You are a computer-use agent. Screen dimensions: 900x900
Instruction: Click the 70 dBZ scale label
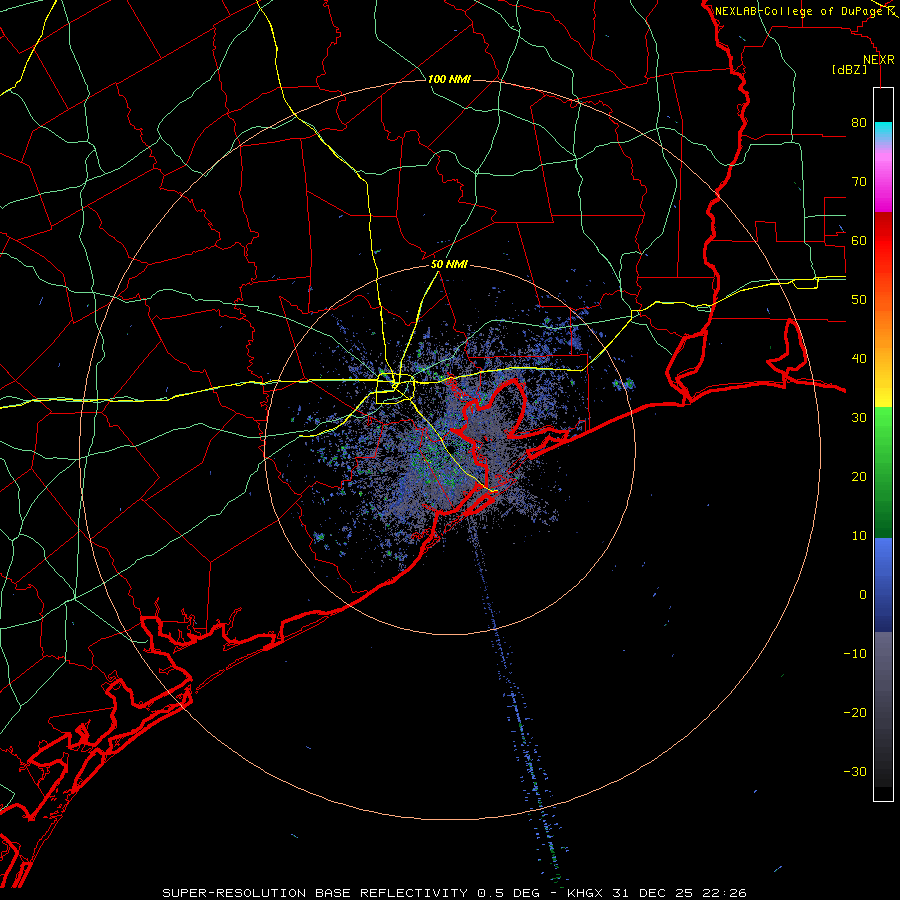coord(859,182)
